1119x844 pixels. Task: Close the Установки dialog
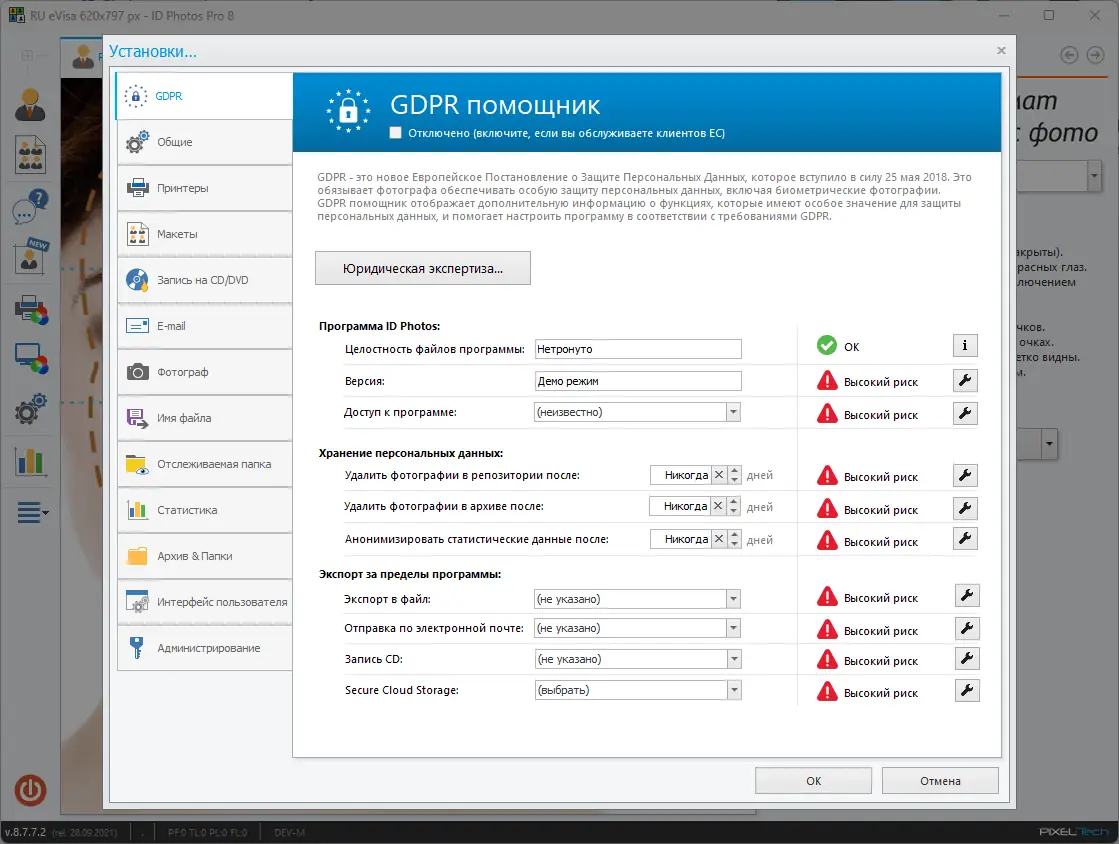pos(1001,51)
